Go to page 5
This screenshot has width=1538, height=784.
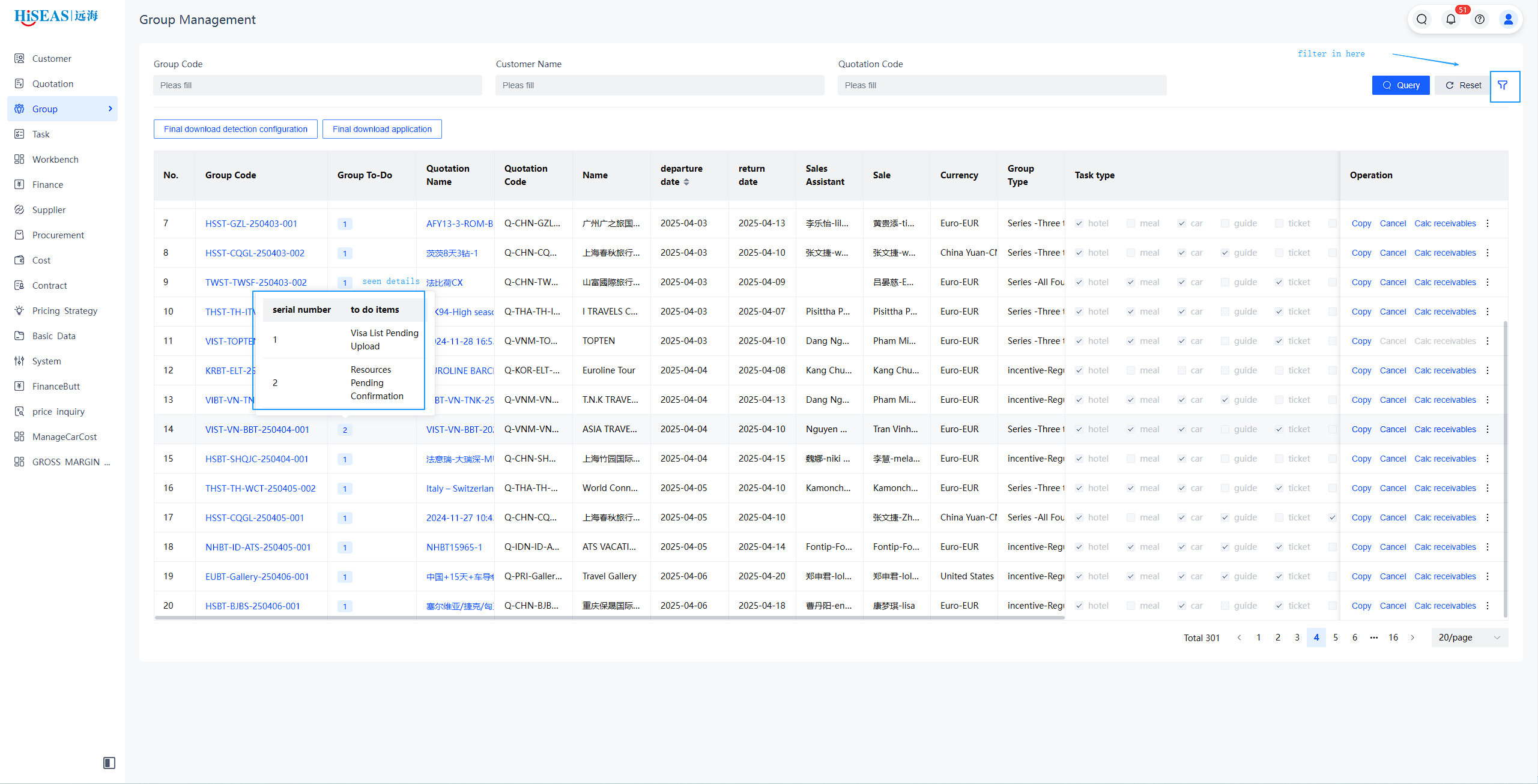tap(1336, 638)
